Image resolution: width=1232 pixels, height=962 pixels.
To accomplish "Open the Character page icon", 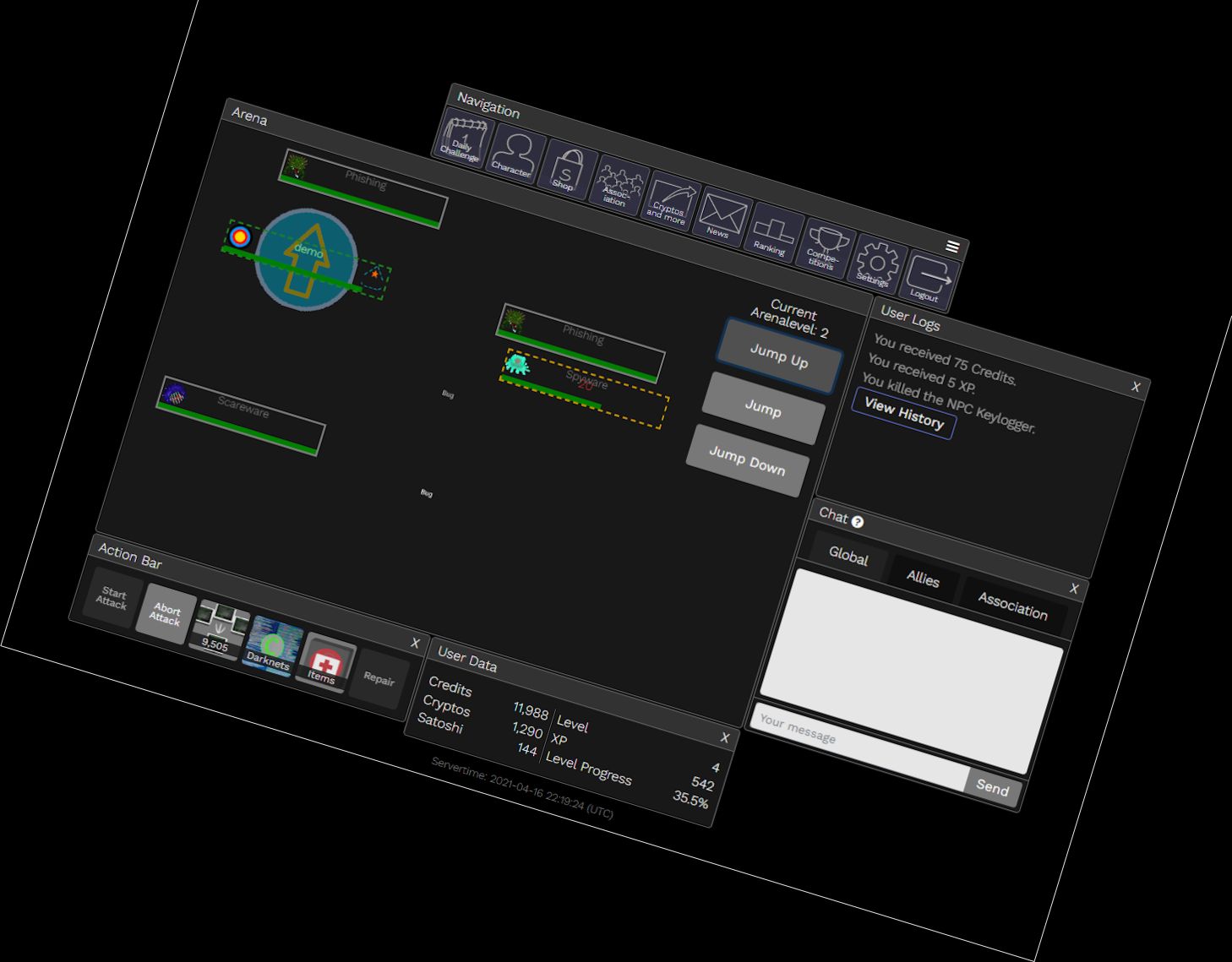I will tap(515, 155).
